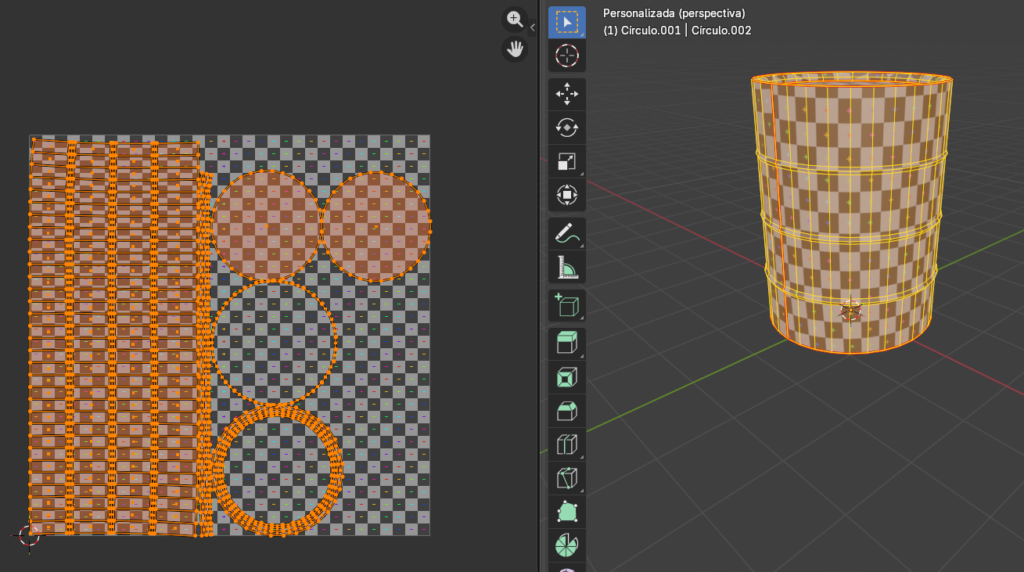Select the Add Cube tool
Screen dimensions: 1024x572
pyautogui.click(x=567, y=306)
